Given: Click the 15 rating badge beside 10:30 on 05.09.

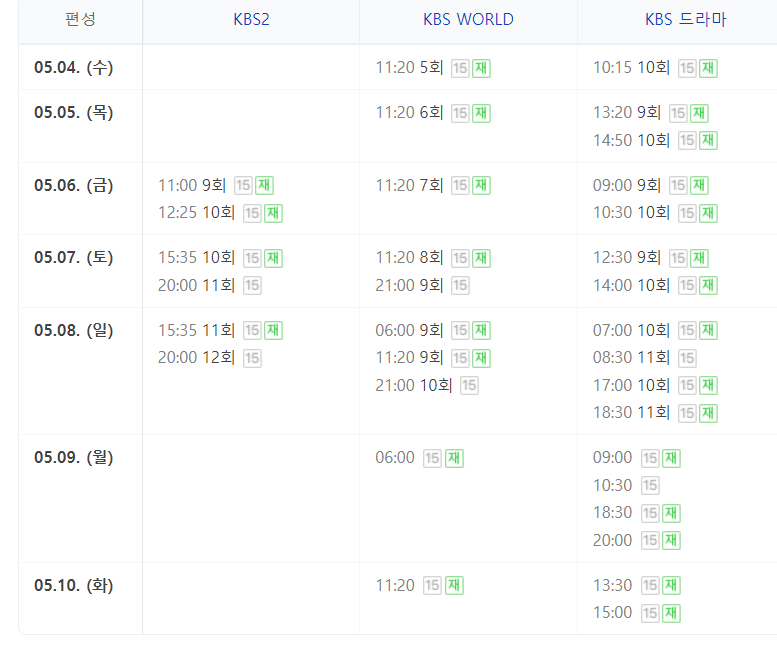Looking at the screenshot, I should (x=650, y=486).
